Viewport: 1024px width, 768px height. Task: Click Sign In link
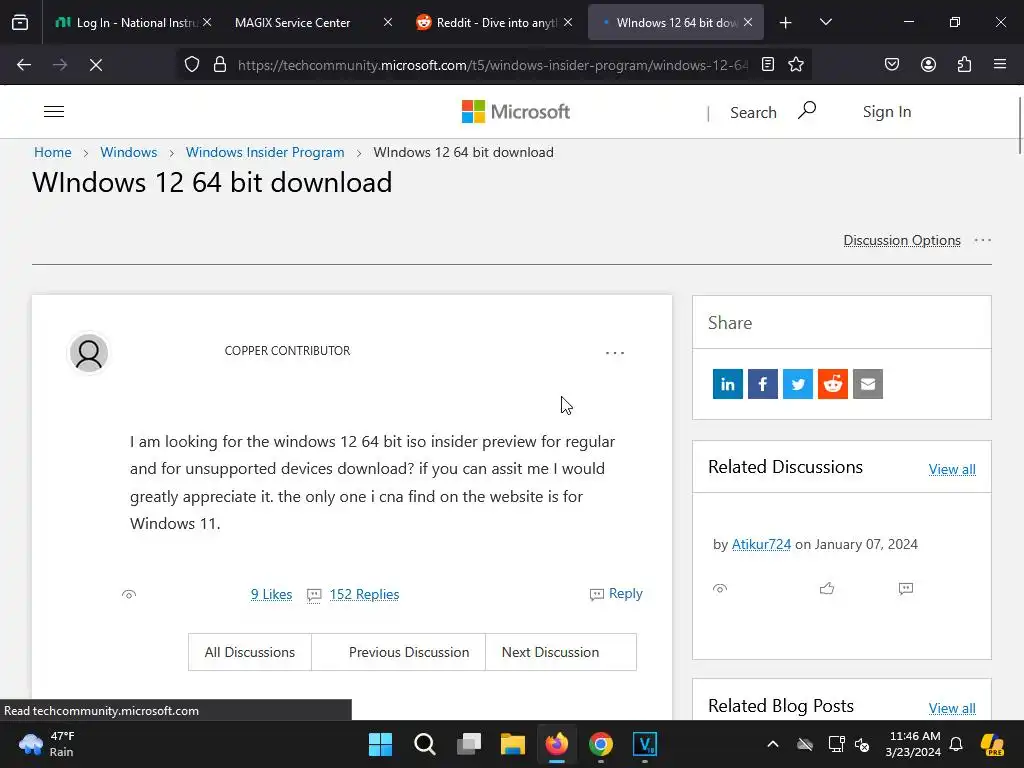(887, 112)
